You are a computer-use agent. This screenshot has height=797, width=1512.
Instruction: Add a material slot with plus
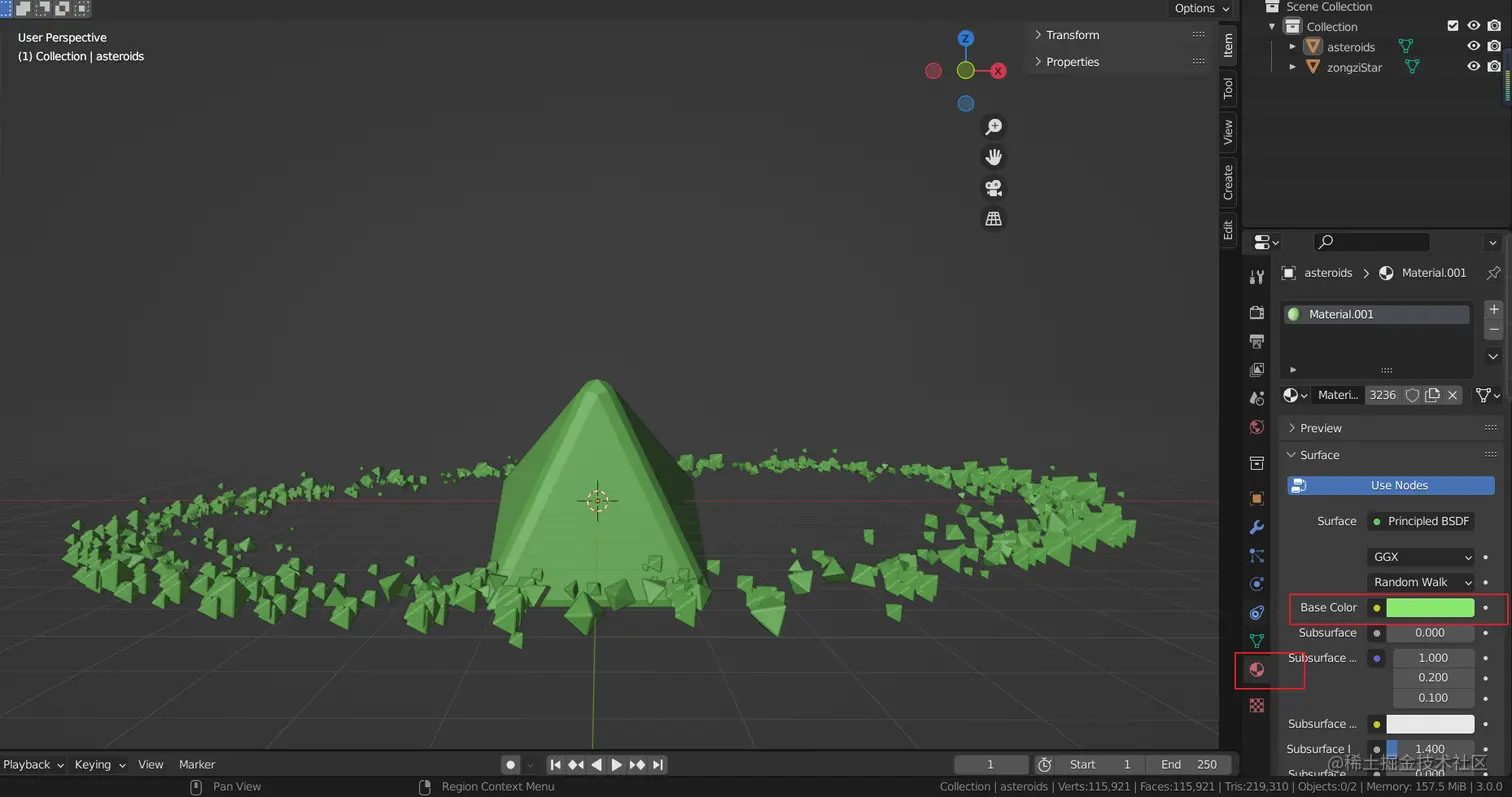coord(1493,309)
